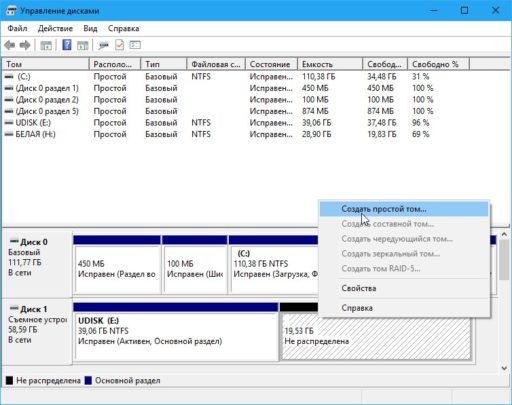This screenshot has height=405, width=512.
Task: Click the drive icon of Диск 0 раздел 1 row
Action: [9, 88]
